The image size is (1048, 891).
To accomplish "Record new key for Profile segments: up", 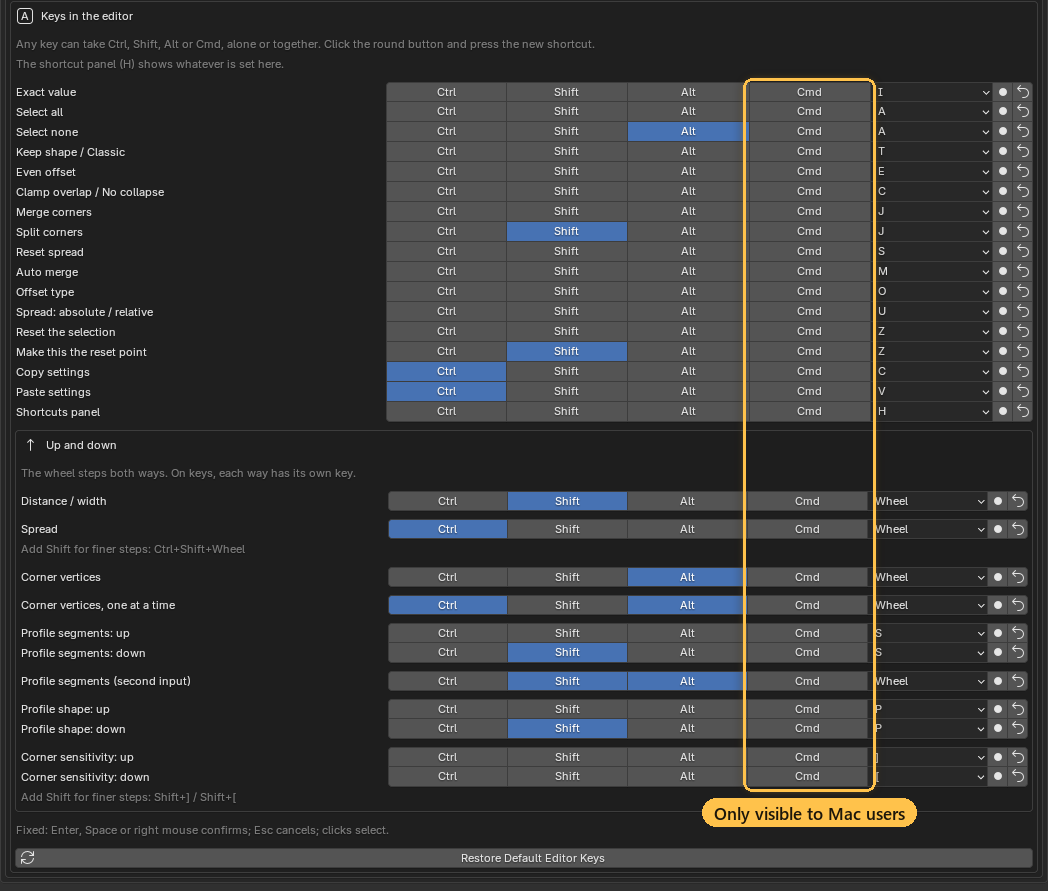I will (998, 633).
